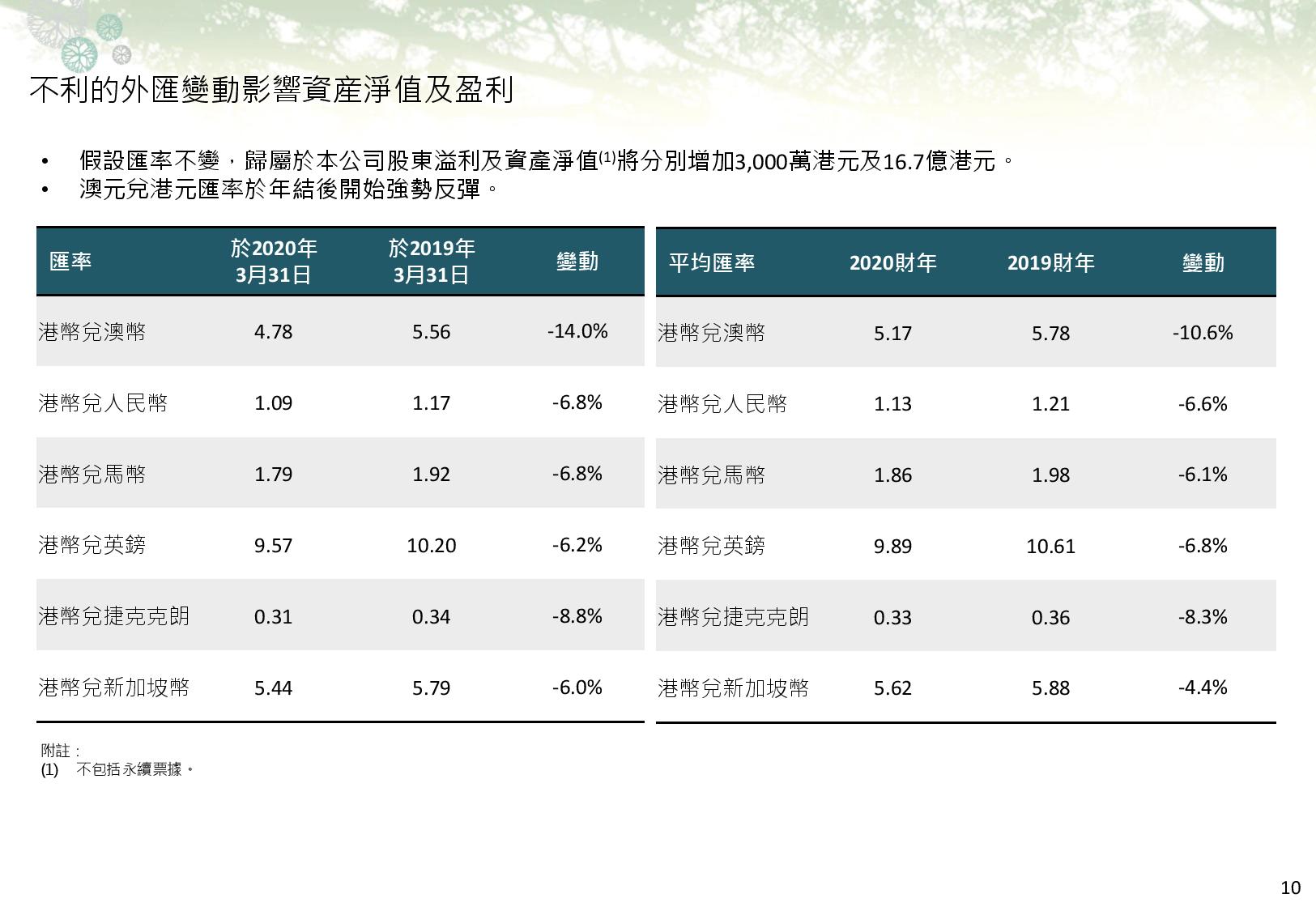This screenshot has height=911, width=1316.
Task: Click the footnote 不包括永續票據
Action: coord(136,769)
